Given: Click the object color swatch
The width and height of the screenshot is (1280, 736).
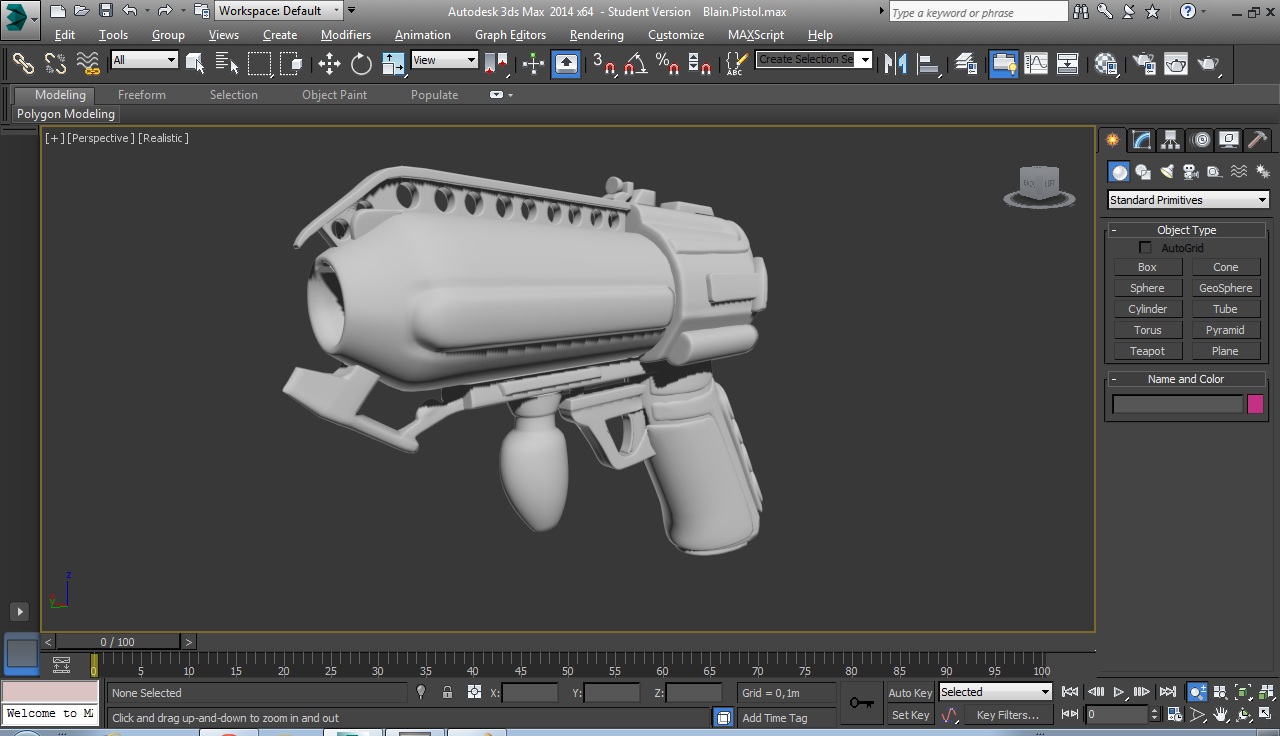Looking at the screenshot, I should [1256, 403].
